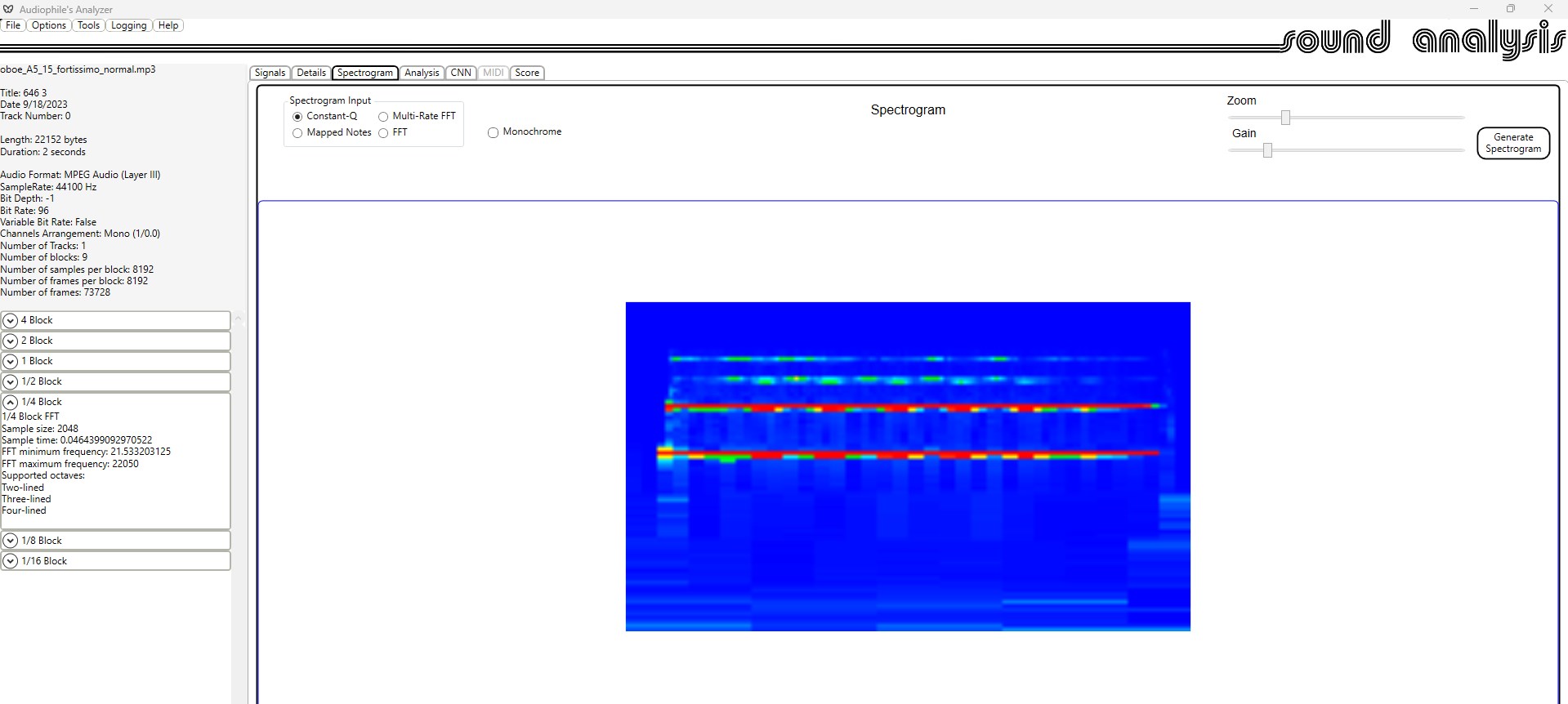Viewport: 1568px width, 704px height.
Task: Select the Constant-Q radio button
Action: point(297,117)
